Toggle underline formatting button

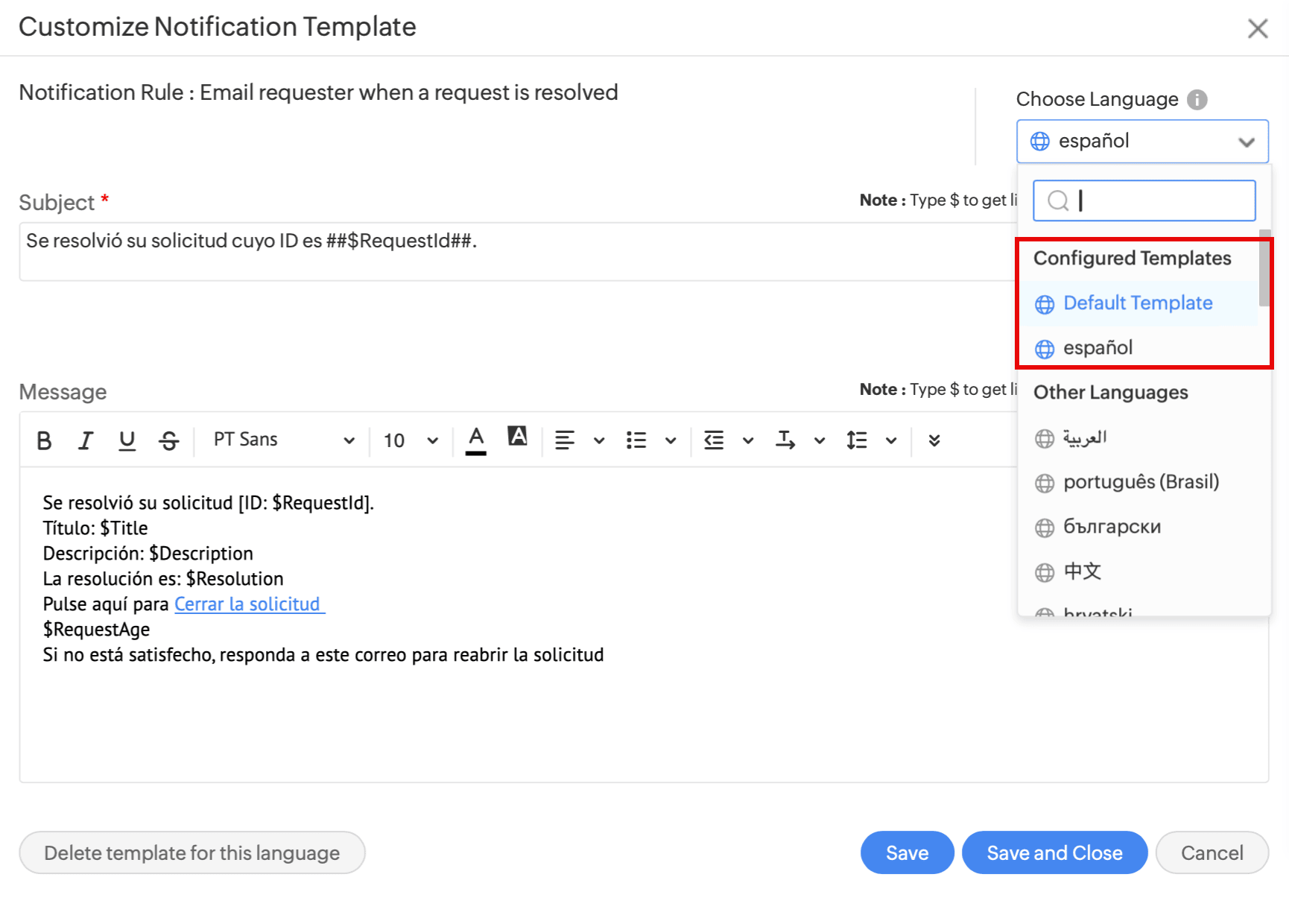(x=127, y=440)
